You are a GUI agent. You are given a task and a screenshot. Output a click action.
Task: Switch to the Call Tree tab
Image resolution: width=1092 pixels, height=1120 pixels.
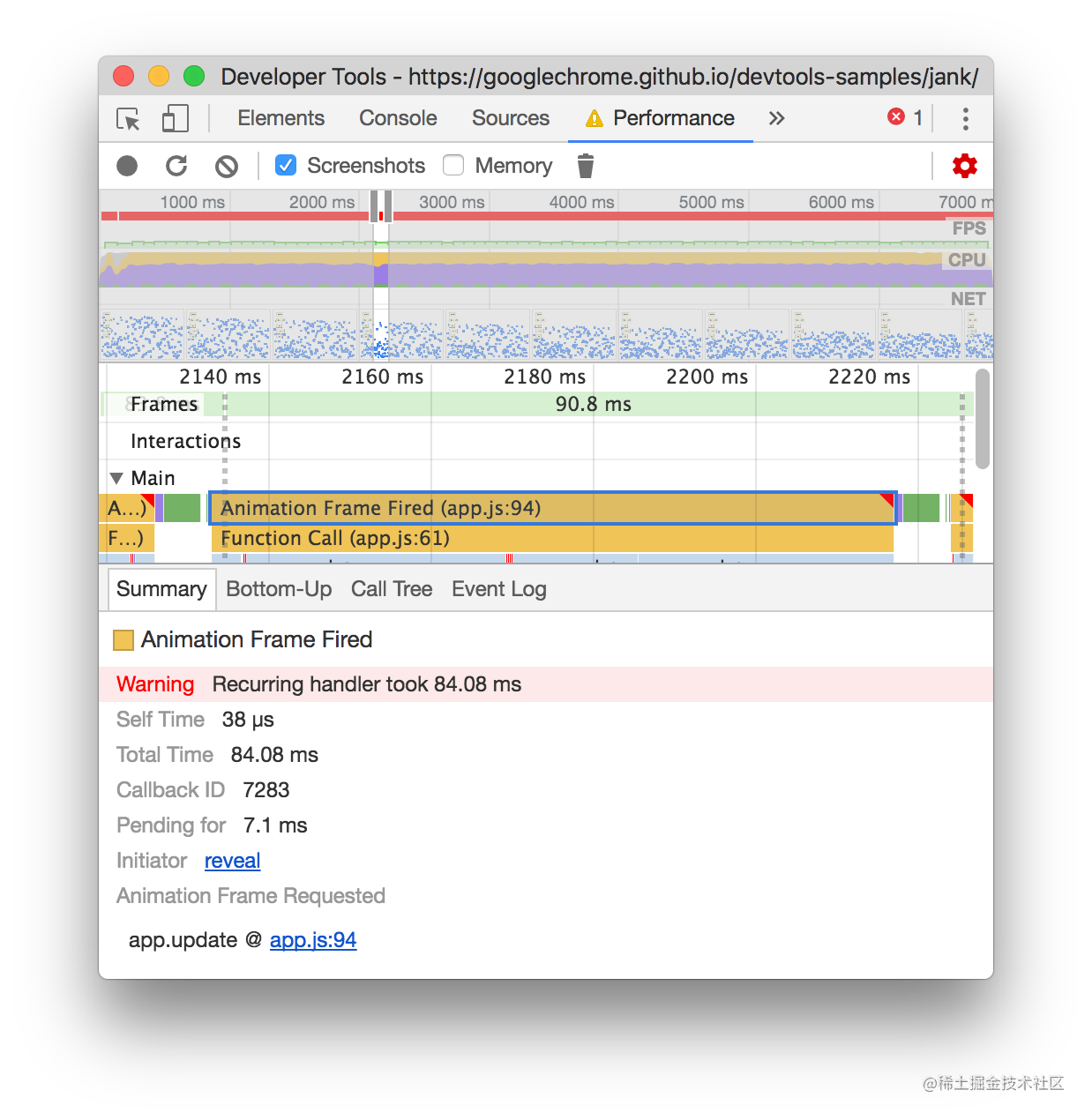pyautogui.click(x=392, y=589)
